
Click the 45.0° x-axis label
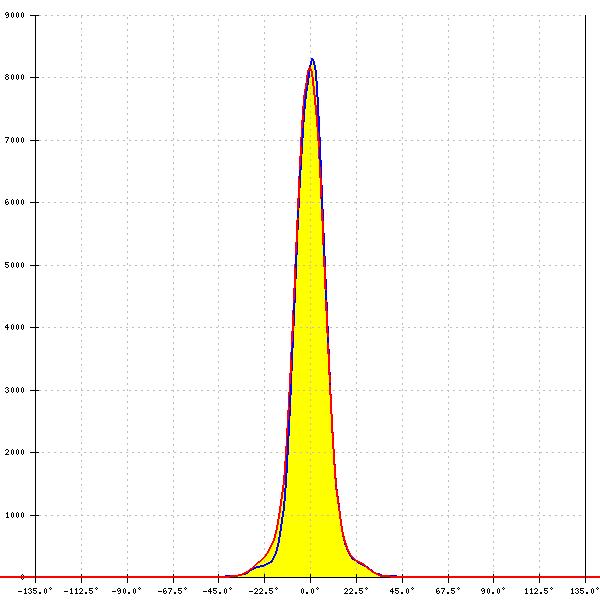402,591
